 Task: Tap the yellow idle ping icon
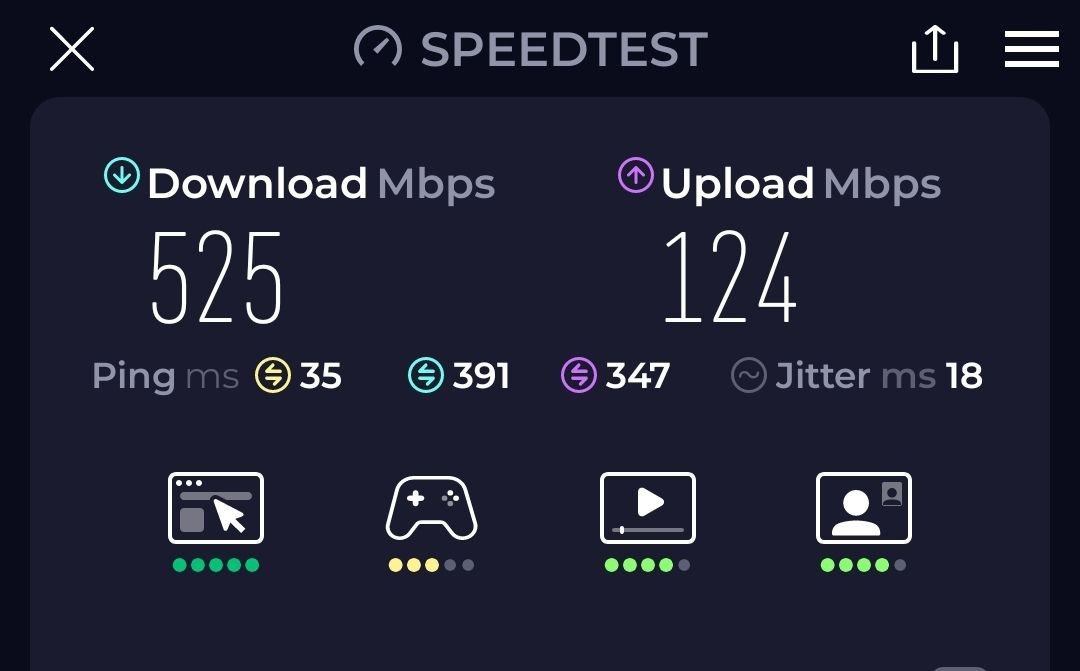pyautogui.click(x=273, y=375)
